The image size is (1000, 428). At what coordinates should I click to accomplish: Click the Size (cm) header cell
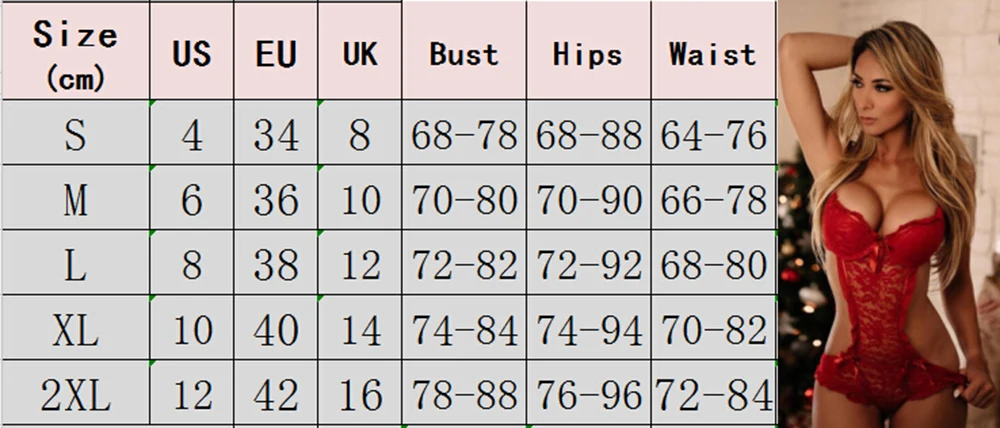click(x=75, y=51)
